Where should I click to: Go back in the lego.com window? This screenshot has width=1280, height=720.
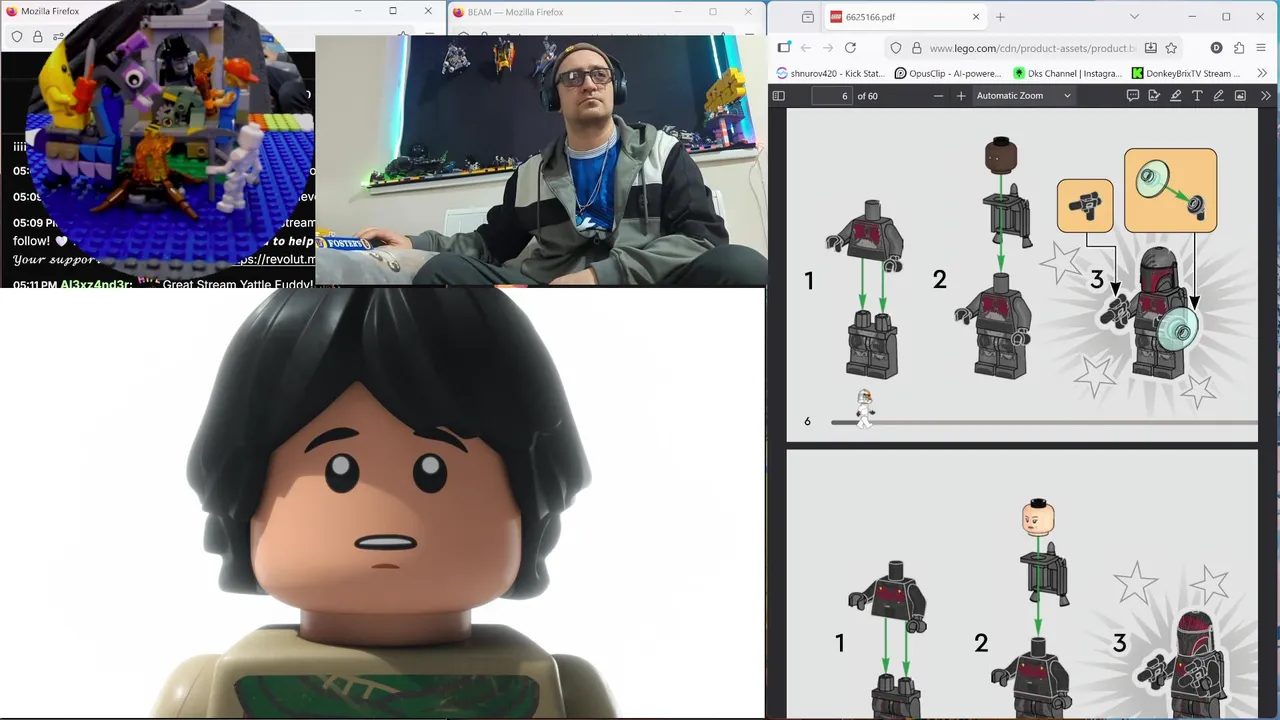(806, 48)
